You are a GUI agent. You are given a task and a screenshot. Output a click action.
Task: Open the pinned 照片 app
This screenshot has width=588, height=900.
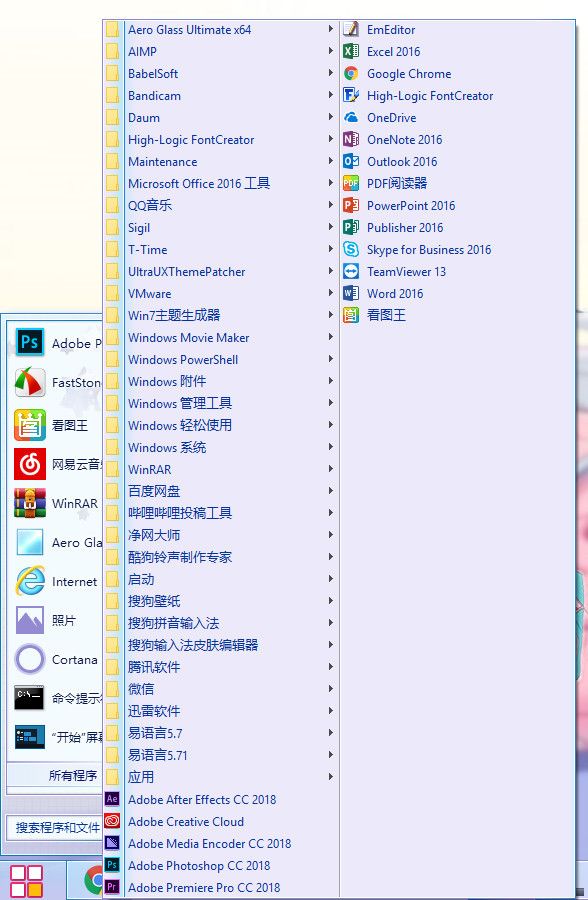coord(56,620)
